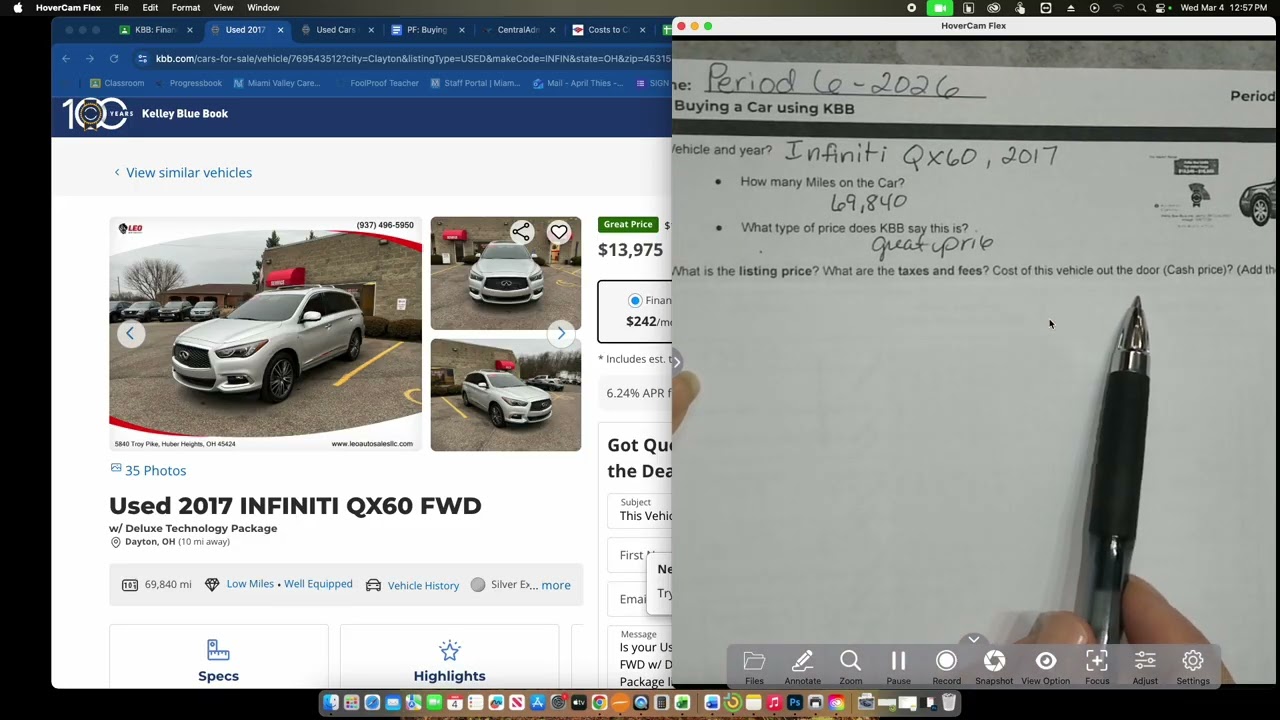Open the Format menu
This screenshot has height=720, width=1280.
(x=186, y=8)
